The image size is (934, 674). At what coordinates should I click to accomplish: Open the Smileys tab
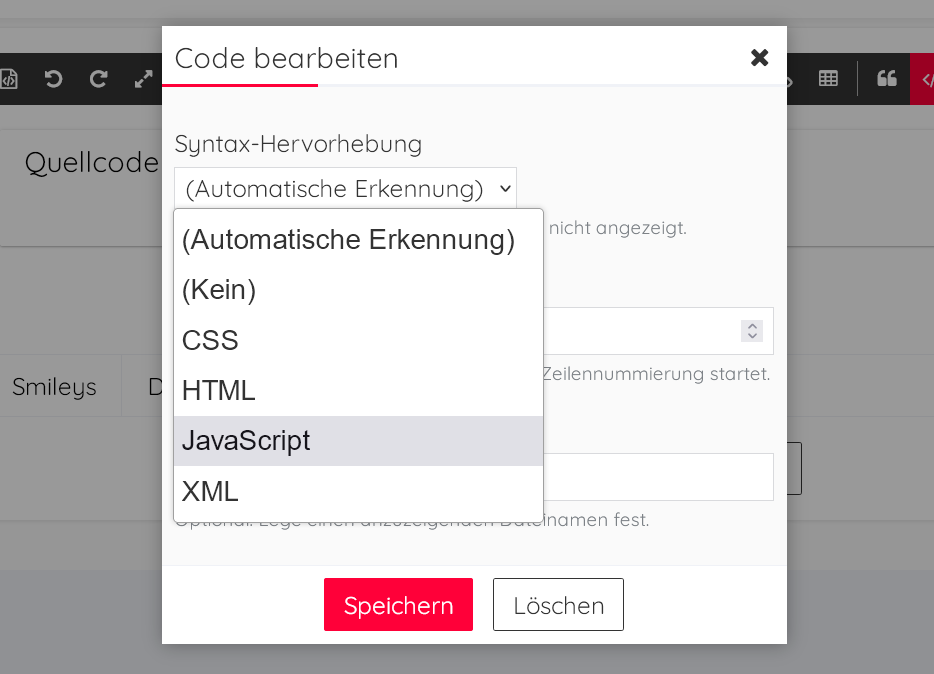[54, 387]
